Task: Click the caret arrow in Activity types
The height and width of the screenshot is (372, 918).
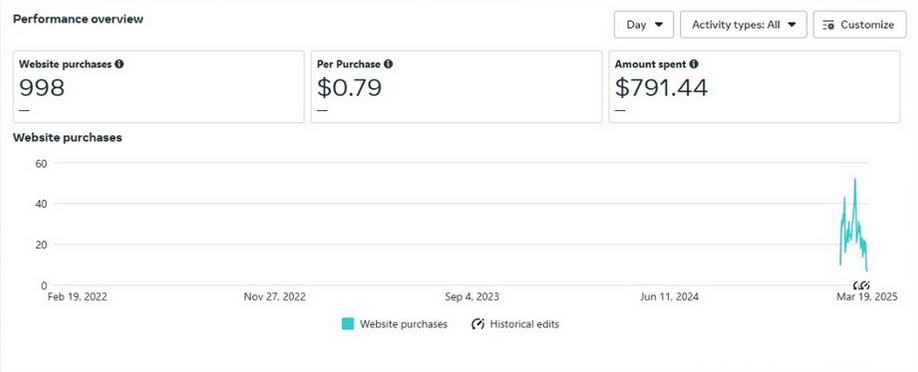Action: pyautogui.click(x=792, y=25)
